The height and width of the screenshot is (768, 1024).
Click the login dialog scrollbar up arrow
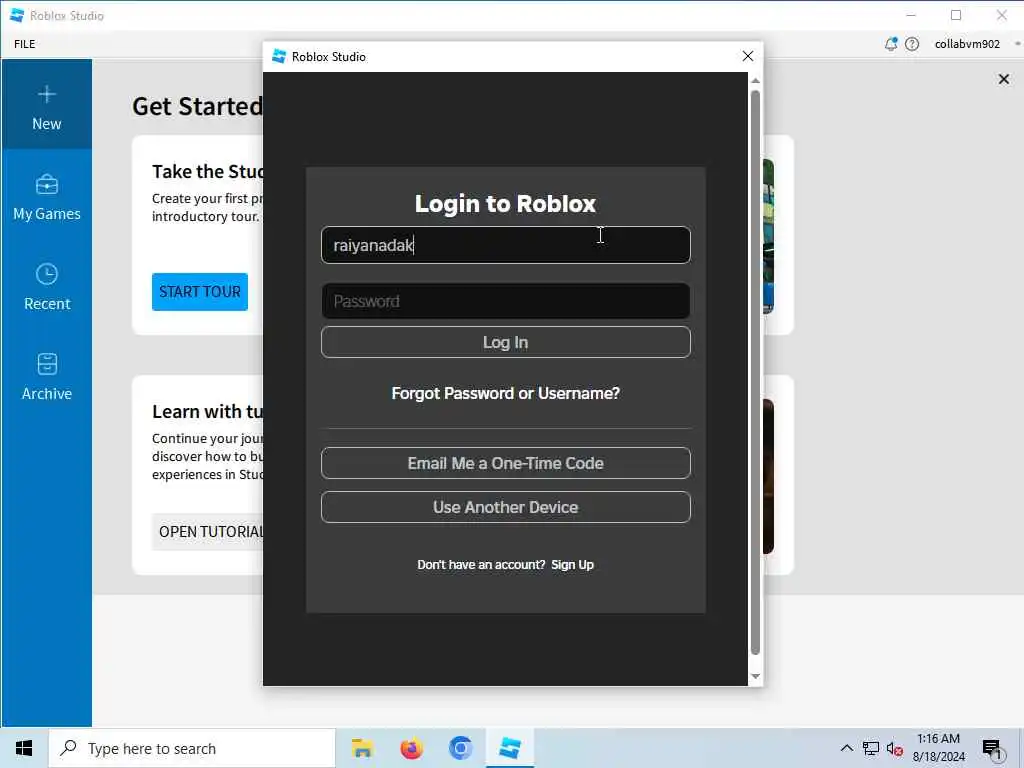(x=756, y=80)
